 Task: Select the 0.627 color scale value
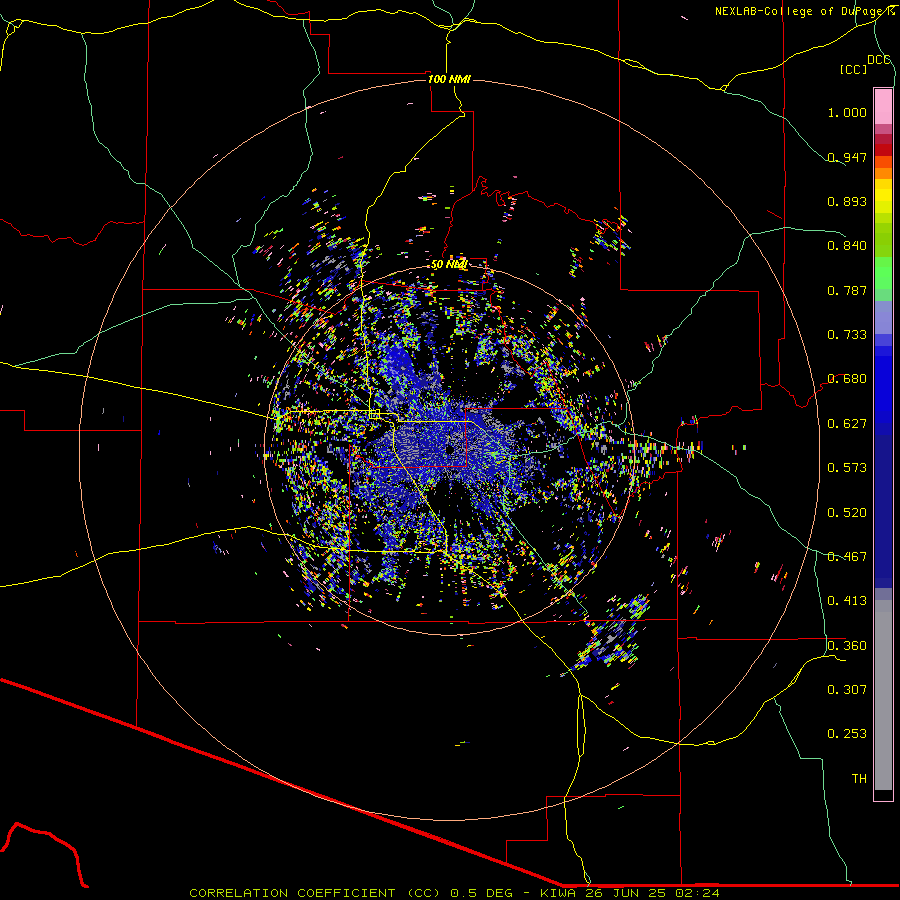click(847, 424)
